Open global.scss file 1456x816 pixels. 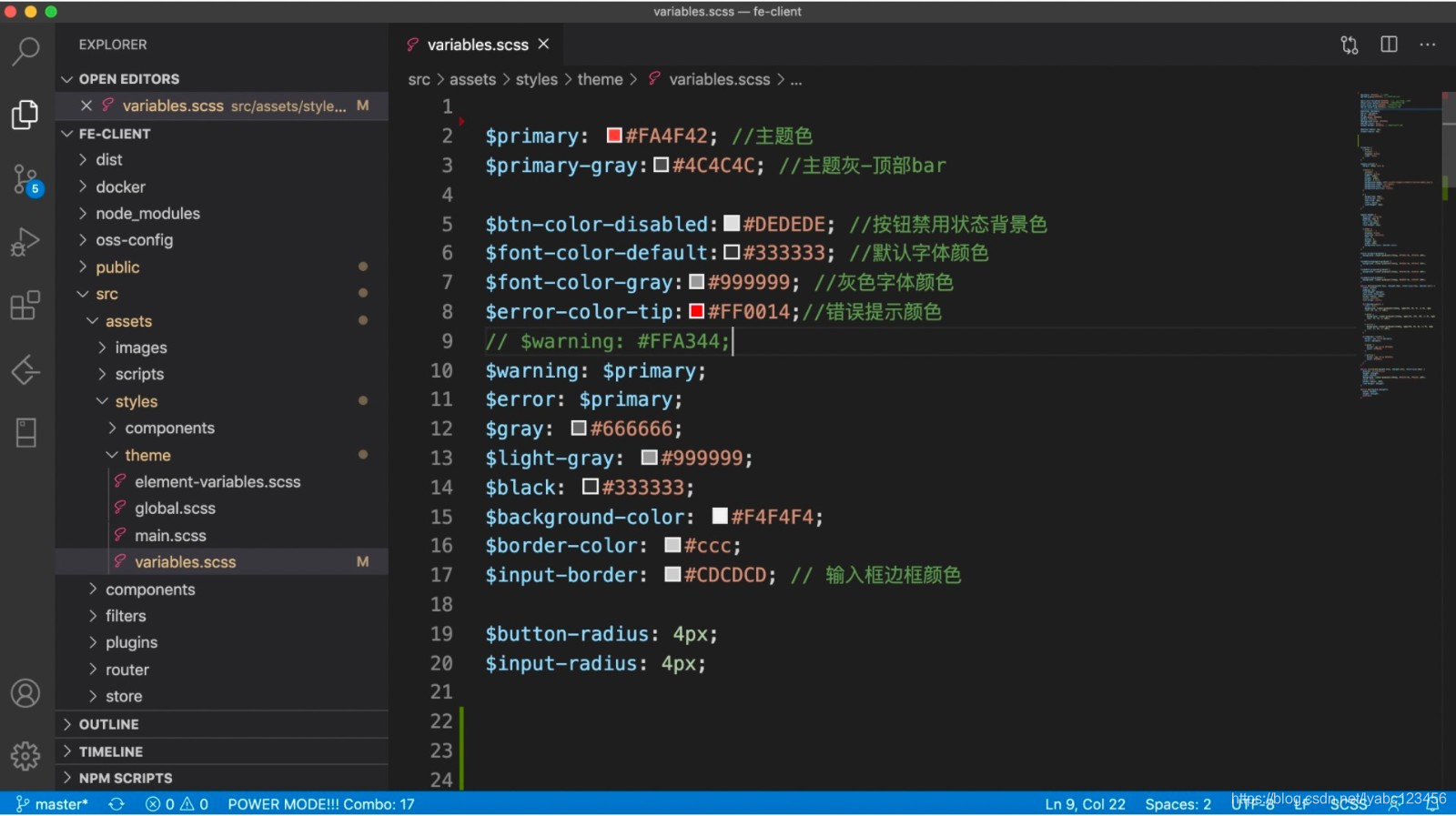click(222, 509)
